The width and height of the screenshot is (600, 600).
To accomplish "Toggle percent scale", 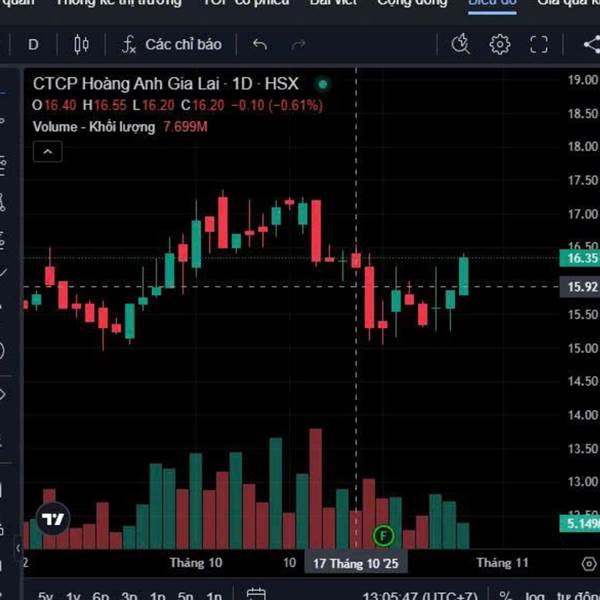I will (505, 596).
